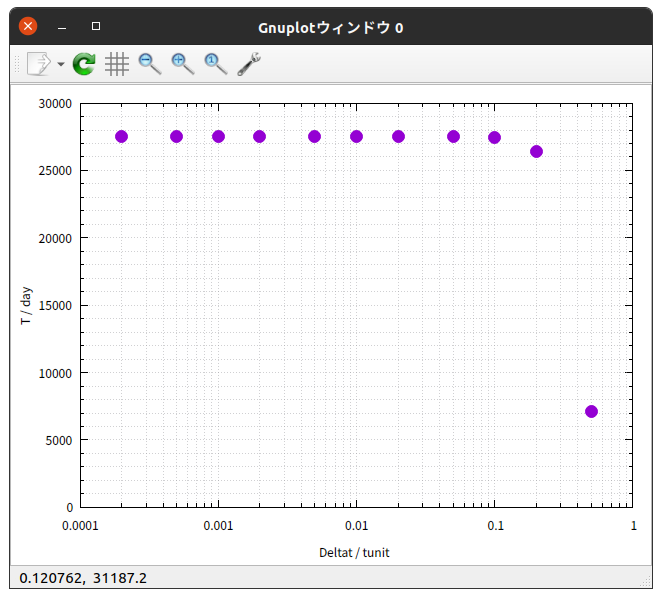
Task: Click the window title Gnuplot text
Action: coord(331,28)
